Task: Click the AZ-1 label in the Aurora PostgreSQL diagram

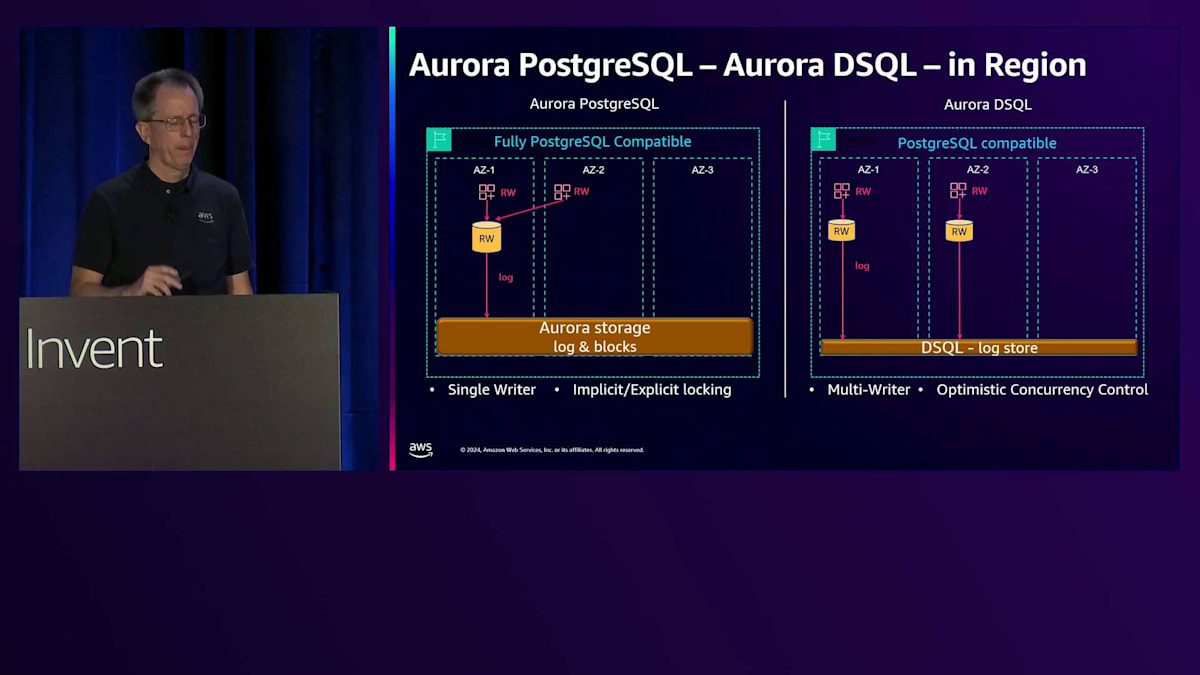Action: tap(484, 170)
